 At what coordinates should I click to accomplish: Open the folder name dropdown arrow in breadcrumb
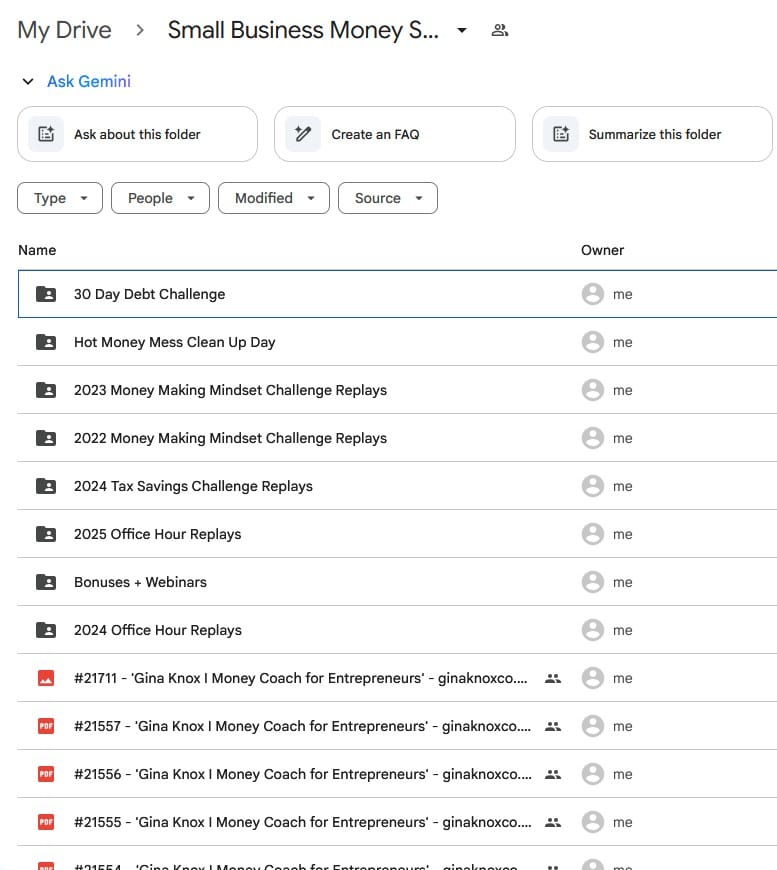tap(461, 30)
